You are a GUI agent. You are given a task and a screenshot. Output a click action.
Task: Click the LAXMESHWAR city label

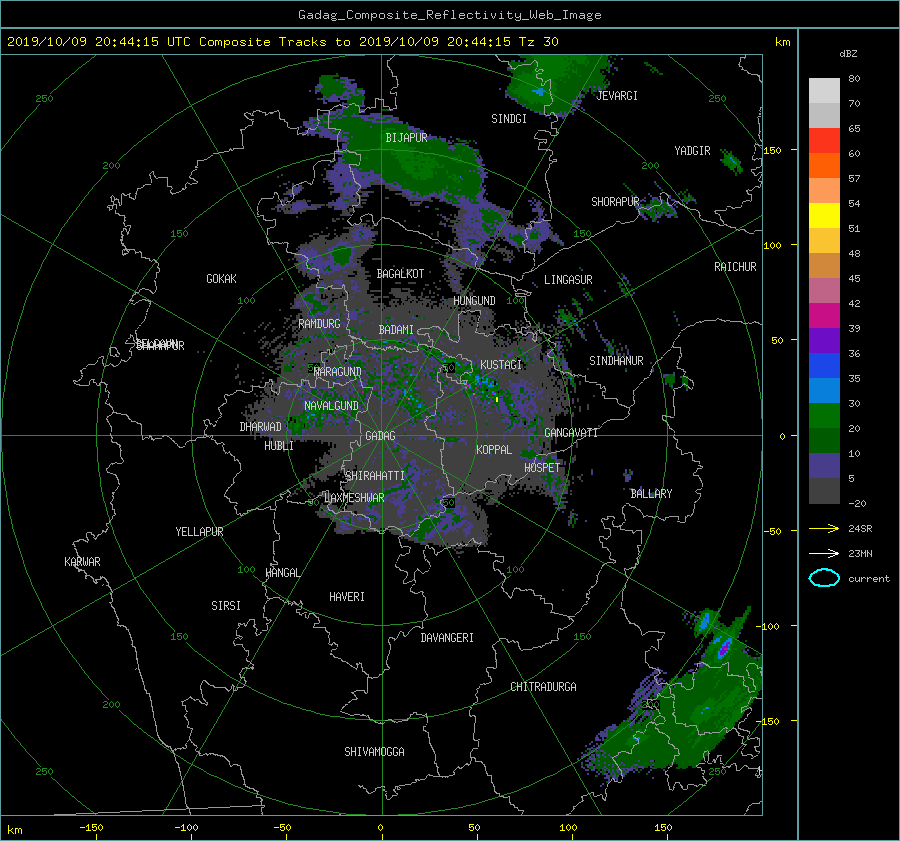coord(354,498)
